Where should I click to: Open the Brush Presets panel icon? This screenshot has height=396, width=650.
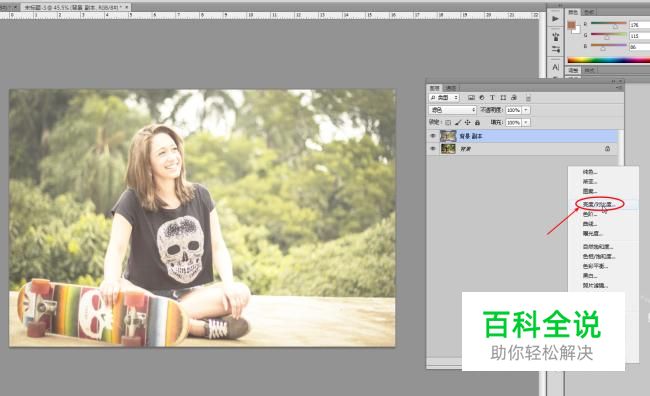coord(555,36)
